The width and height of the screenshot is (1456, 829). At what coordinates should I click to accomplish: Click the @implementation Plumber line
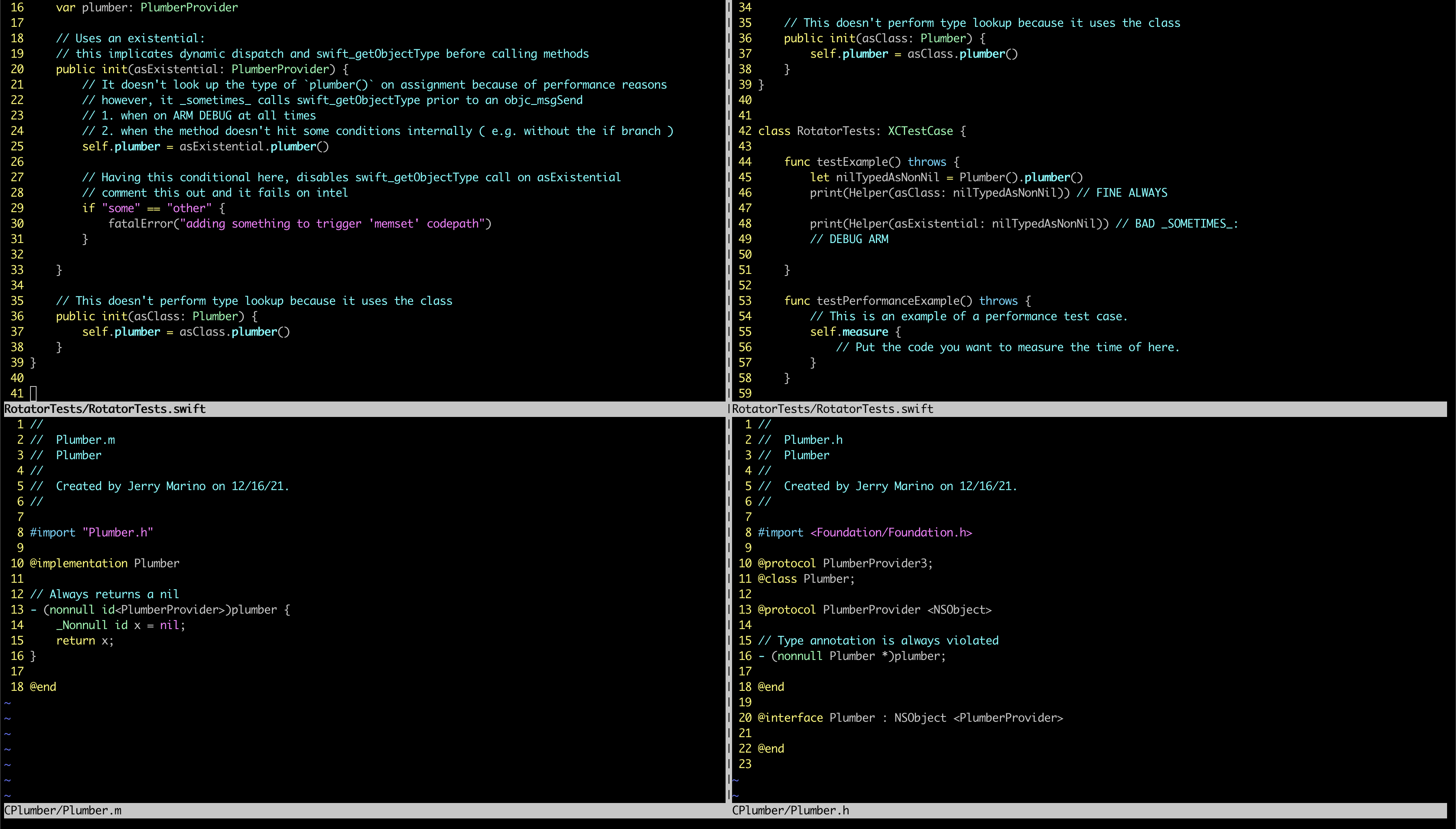tap(104, 563)
